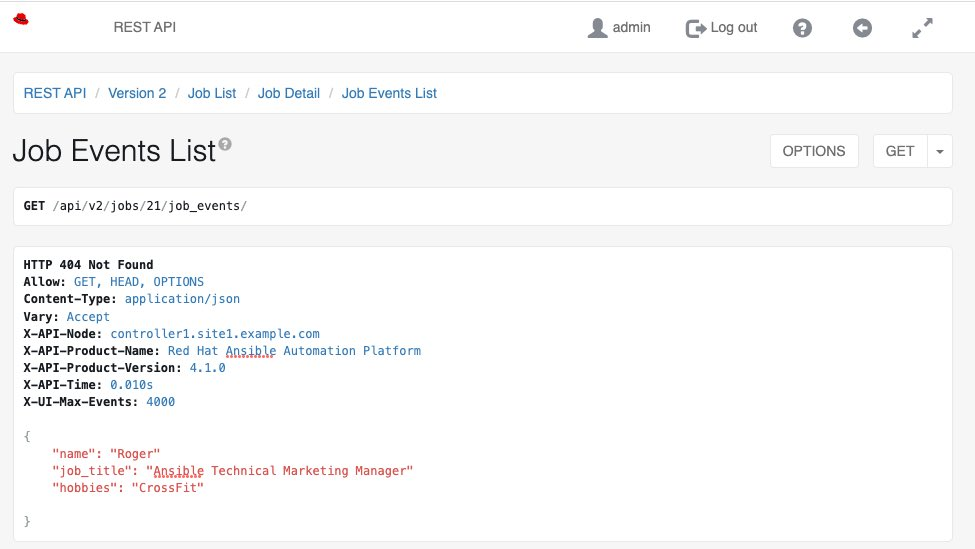Open the REST API breadcrumb link
This screenshot has width=975, height=549.
(x=55, y=93)
